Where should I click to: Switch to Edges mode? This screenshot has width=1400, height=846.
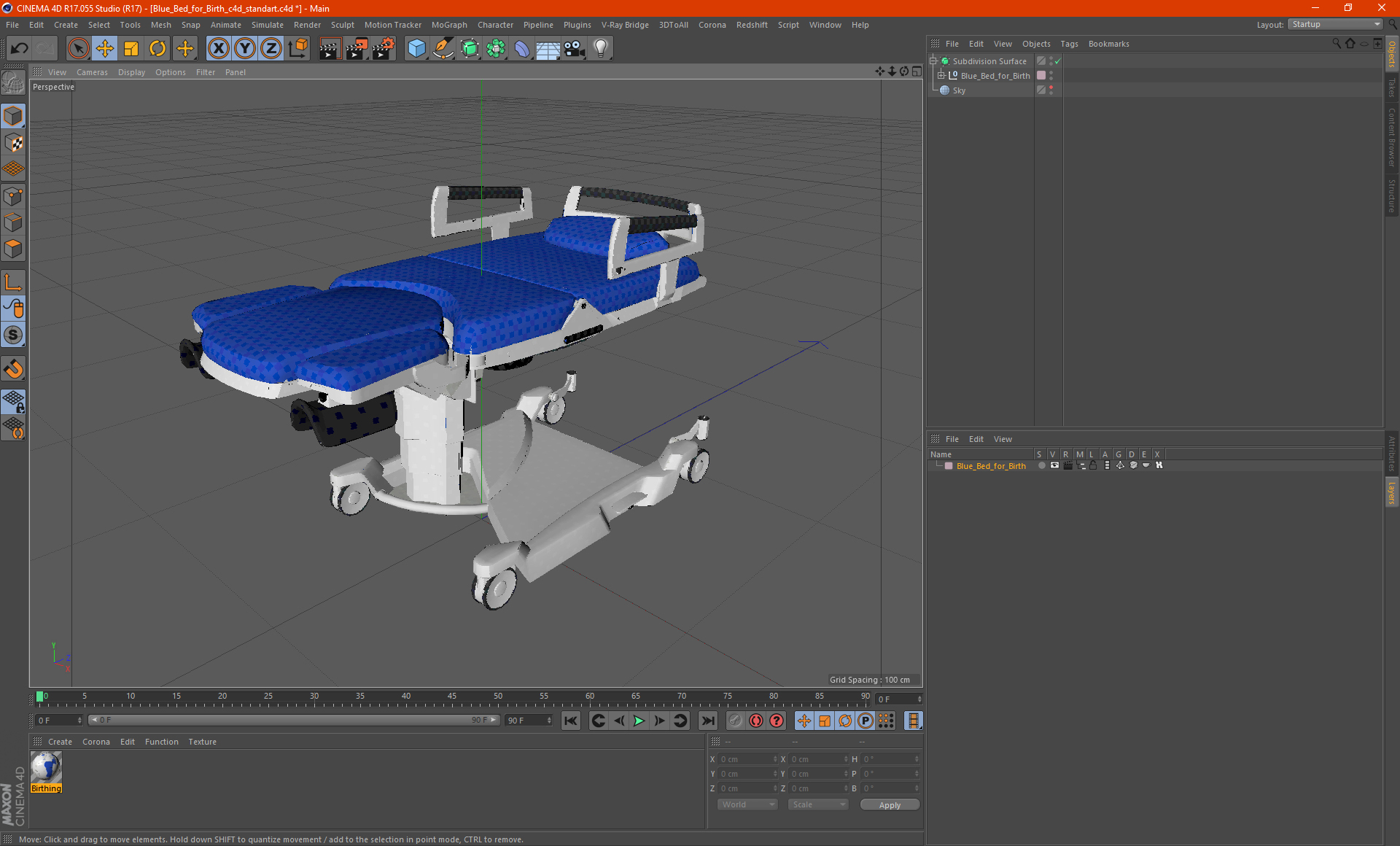[x=13, y=222]
